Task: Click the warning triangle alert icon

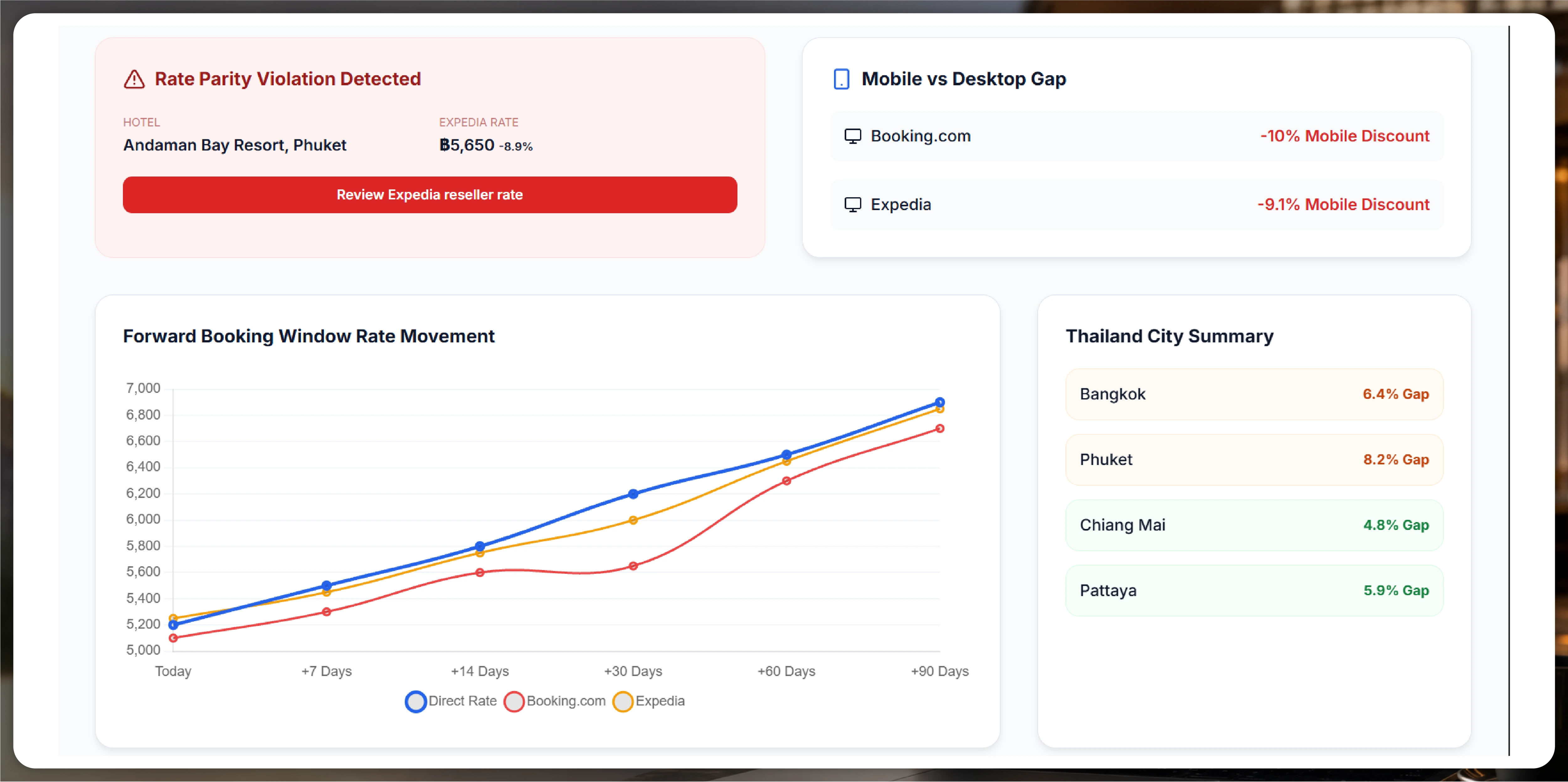Action: click(134, 79)
